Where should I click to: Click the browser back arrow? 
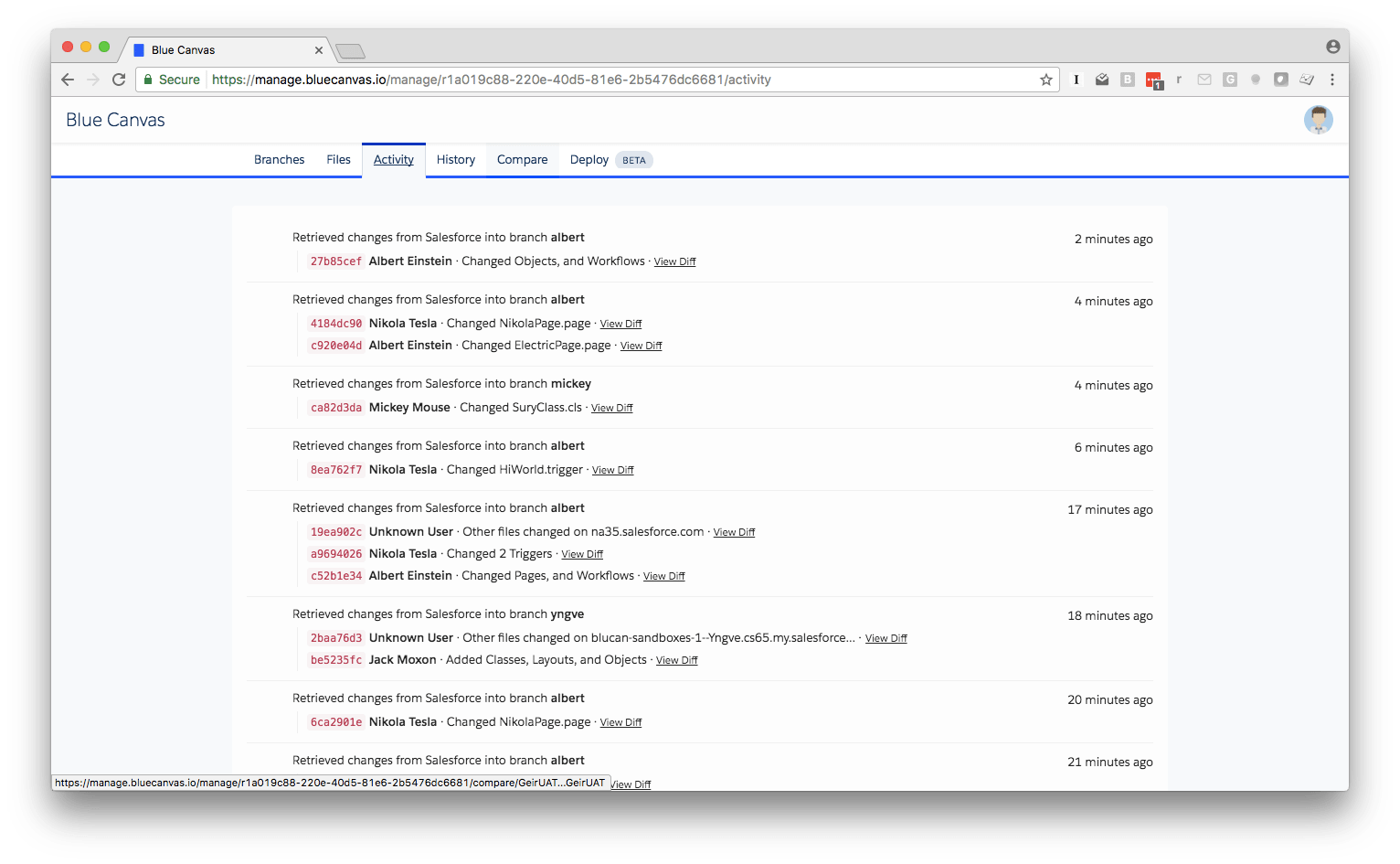coord(68,80)
